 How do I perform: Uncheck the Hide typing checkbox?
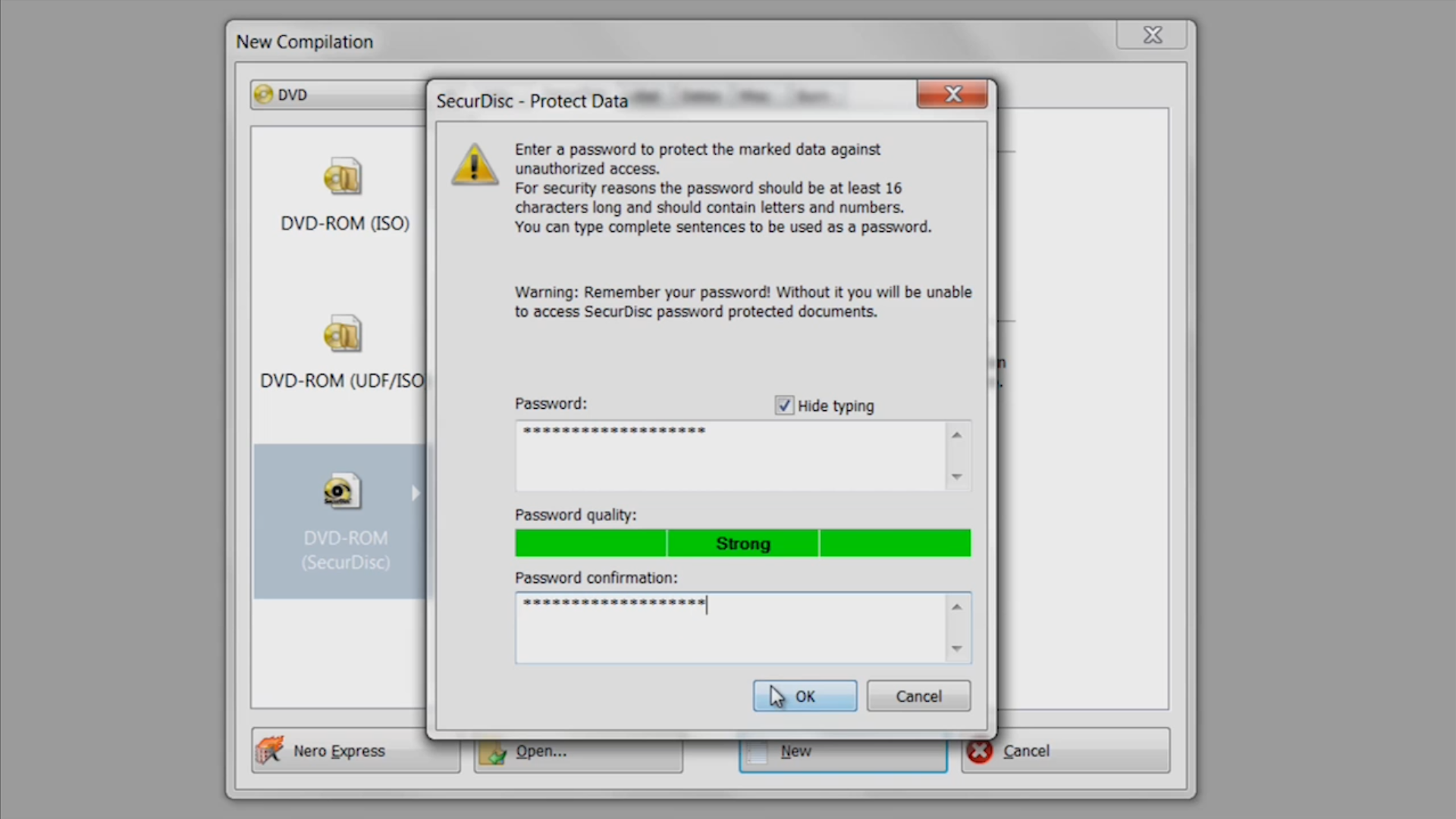(x=784, y=406)
